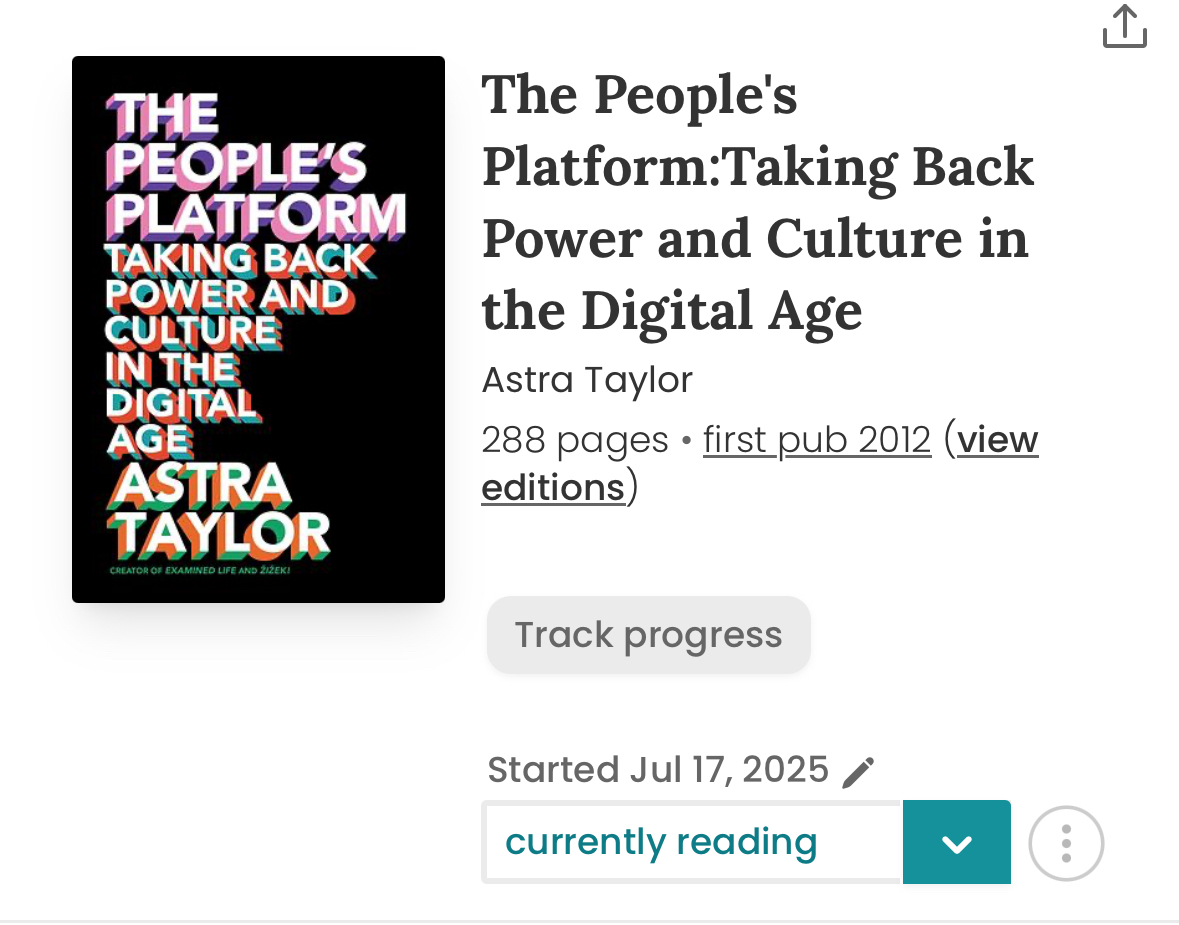Open the three-dot more options menu
The image size is (1179, 925).
point(1066,843)
